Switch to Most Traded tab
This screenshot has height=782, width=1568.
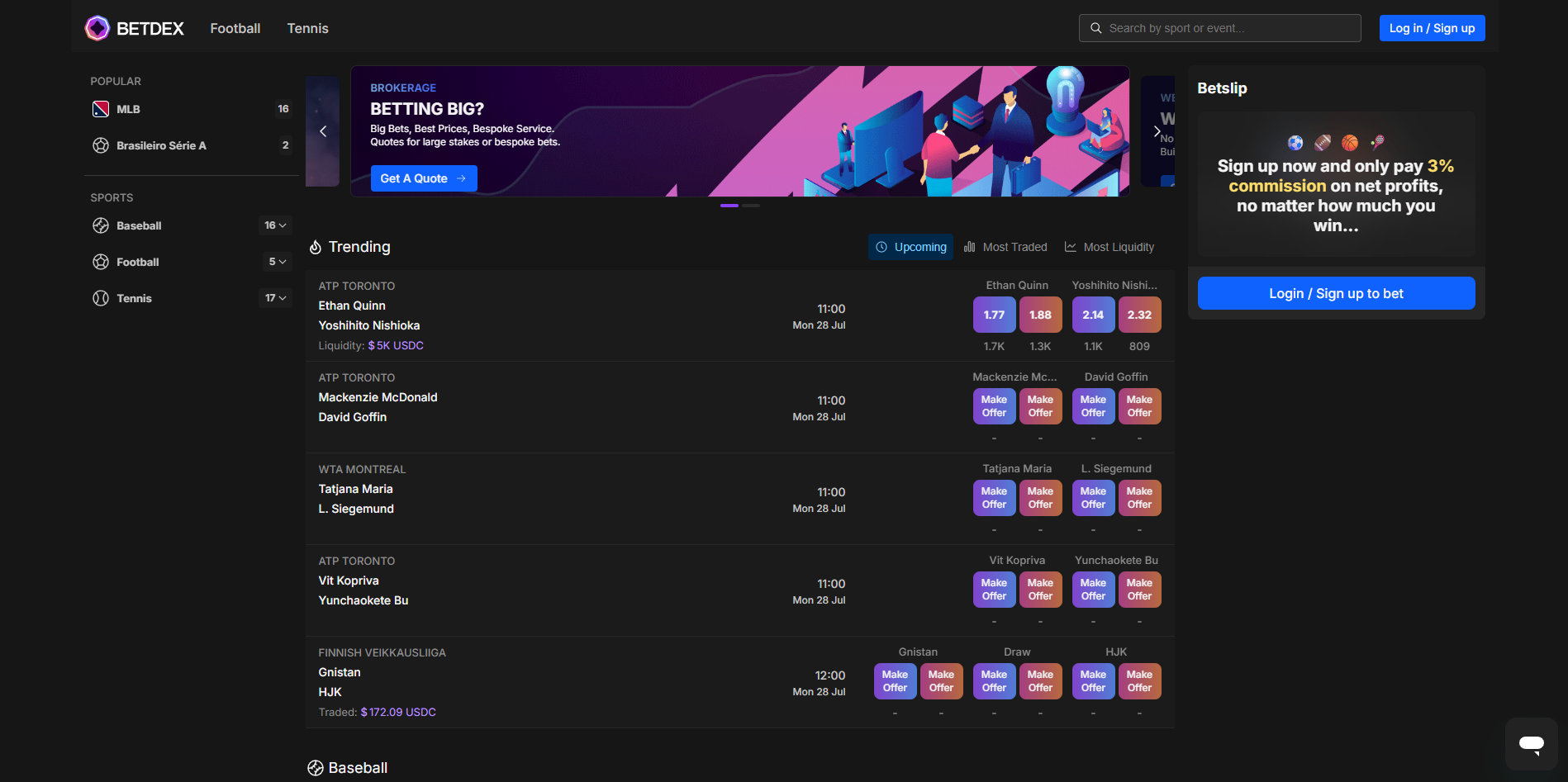(1005, 247)
